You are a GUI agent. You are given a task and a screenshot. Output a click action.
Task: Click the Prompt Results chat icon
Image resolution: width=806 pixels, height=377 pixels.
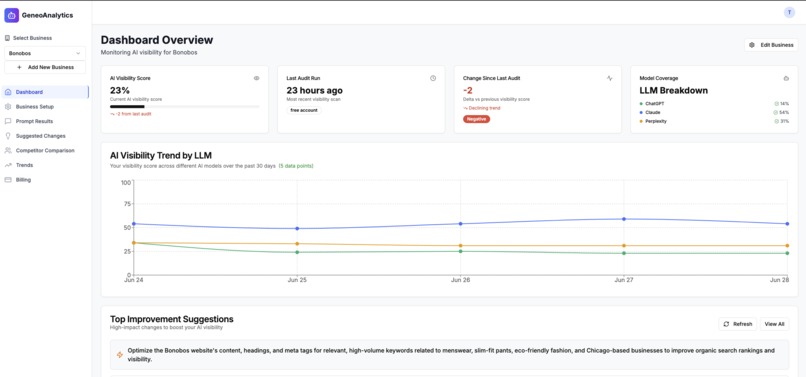coord(8,121)
